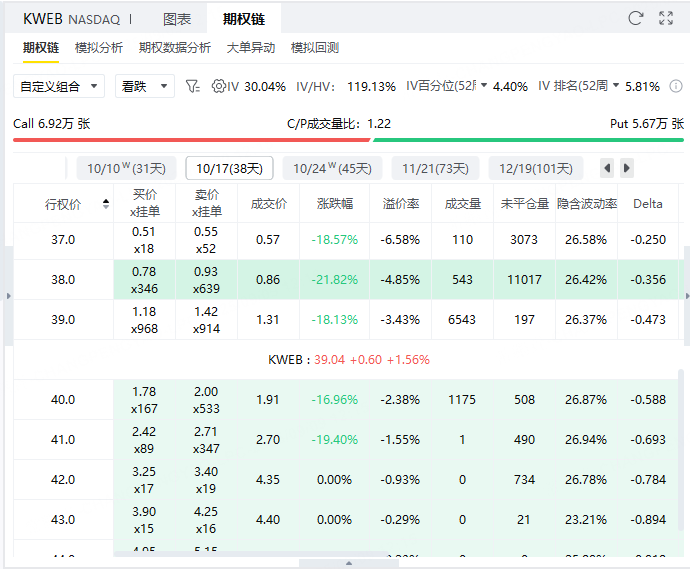Open 大单异动 sub-tab
This screenshot has height=569, width=690.
(250, 48)
